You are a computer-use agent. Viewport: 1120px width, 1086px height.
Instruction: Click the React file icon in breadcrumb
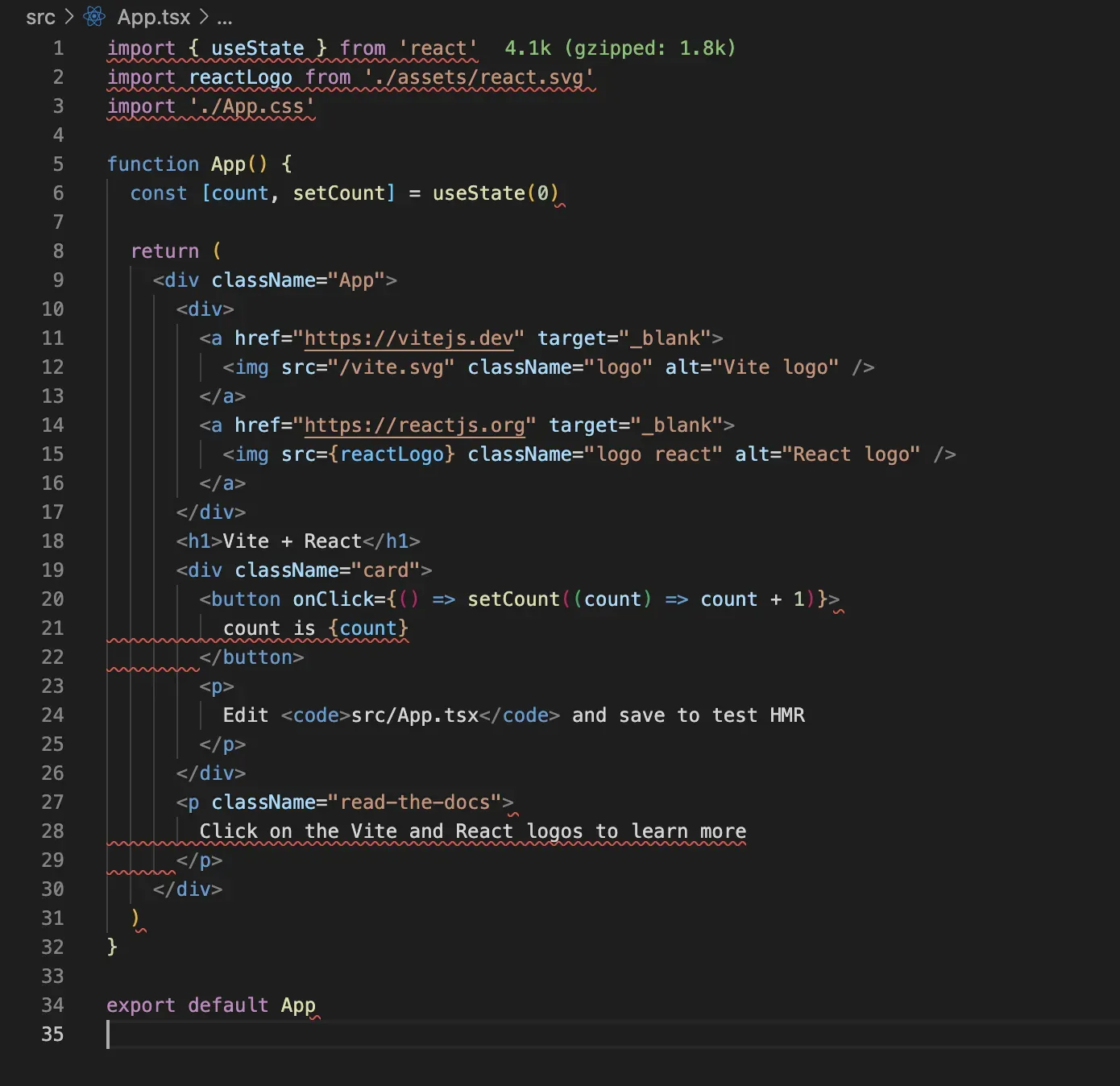[94, 16]
